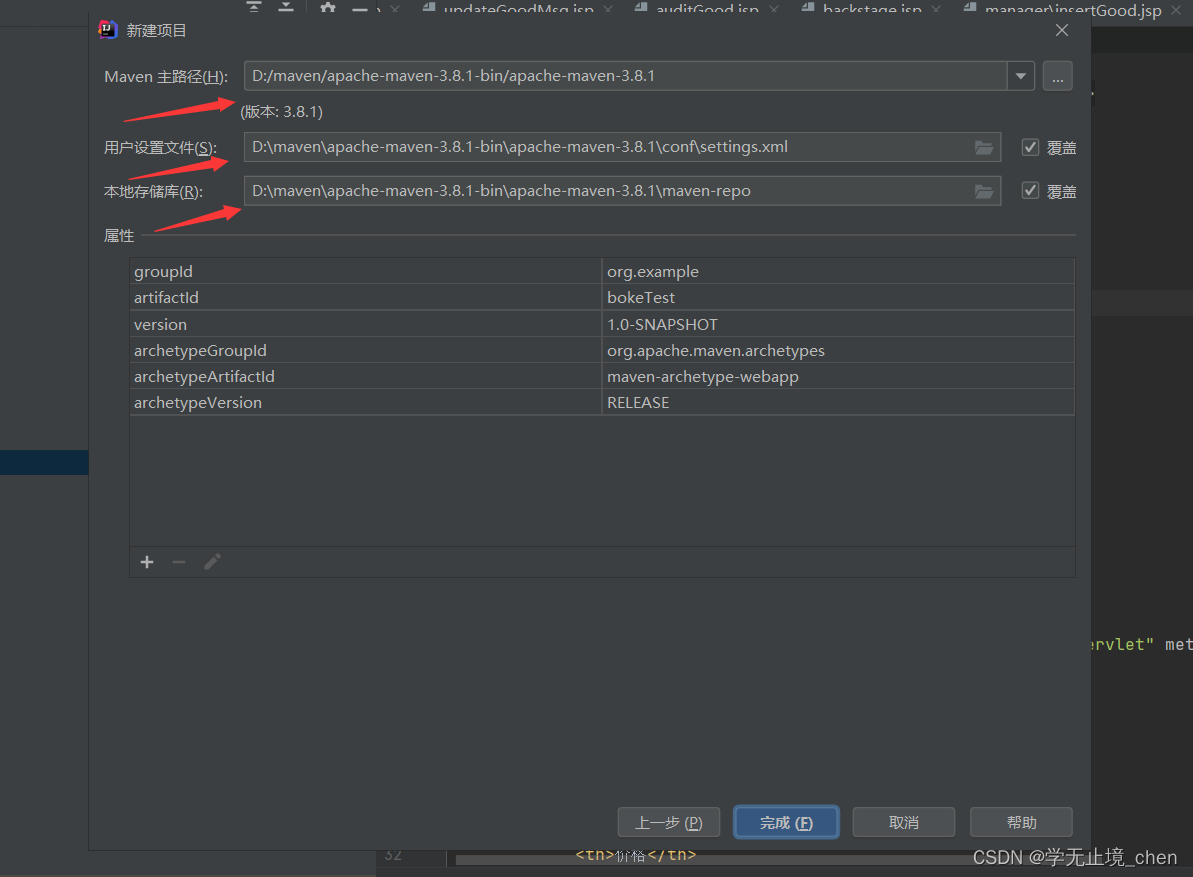
Task: Select the archetypeVersion property row
Action: click(602, 402)
